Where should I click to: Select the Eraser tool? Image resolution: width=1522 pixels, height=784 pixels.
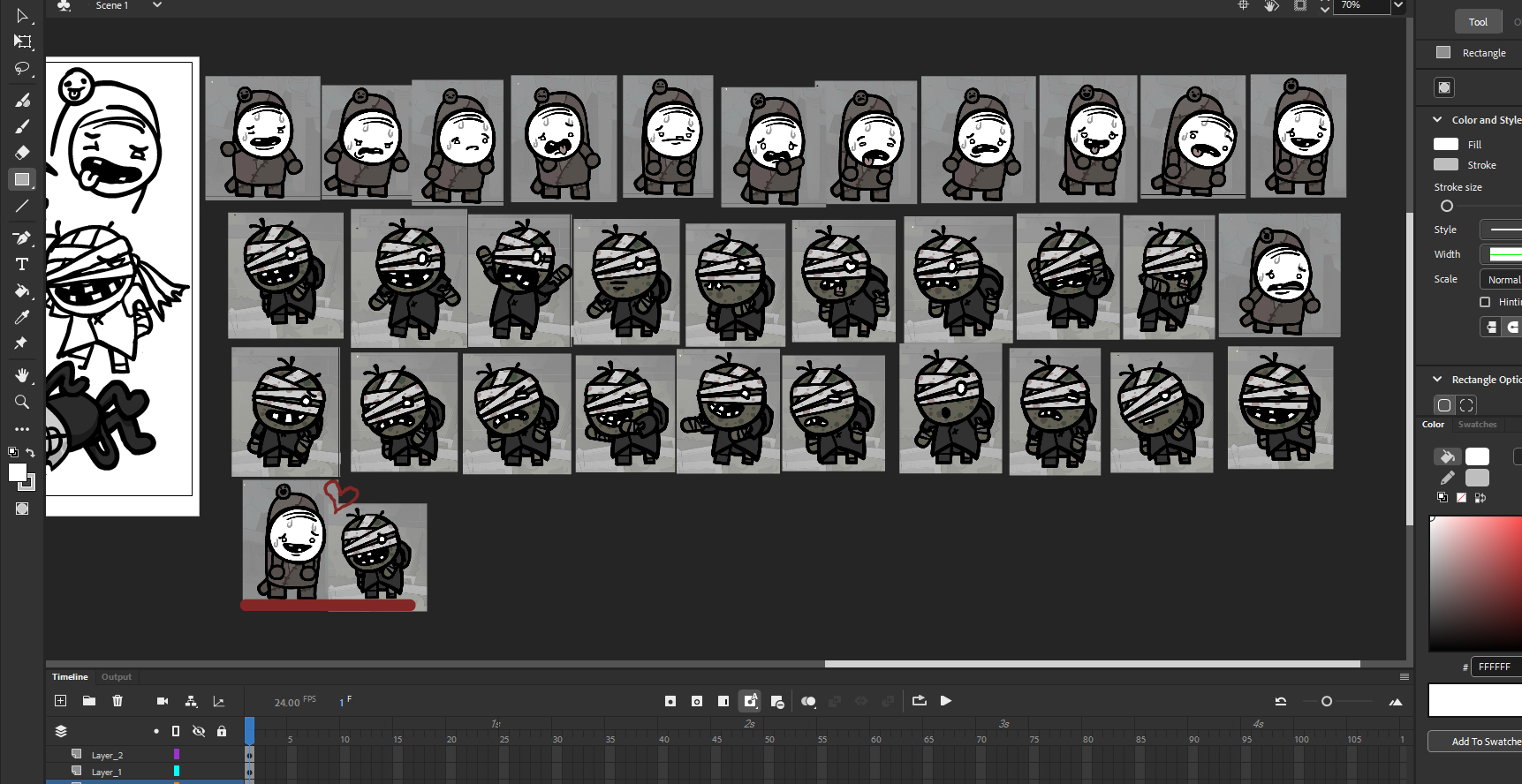point(22,152)
